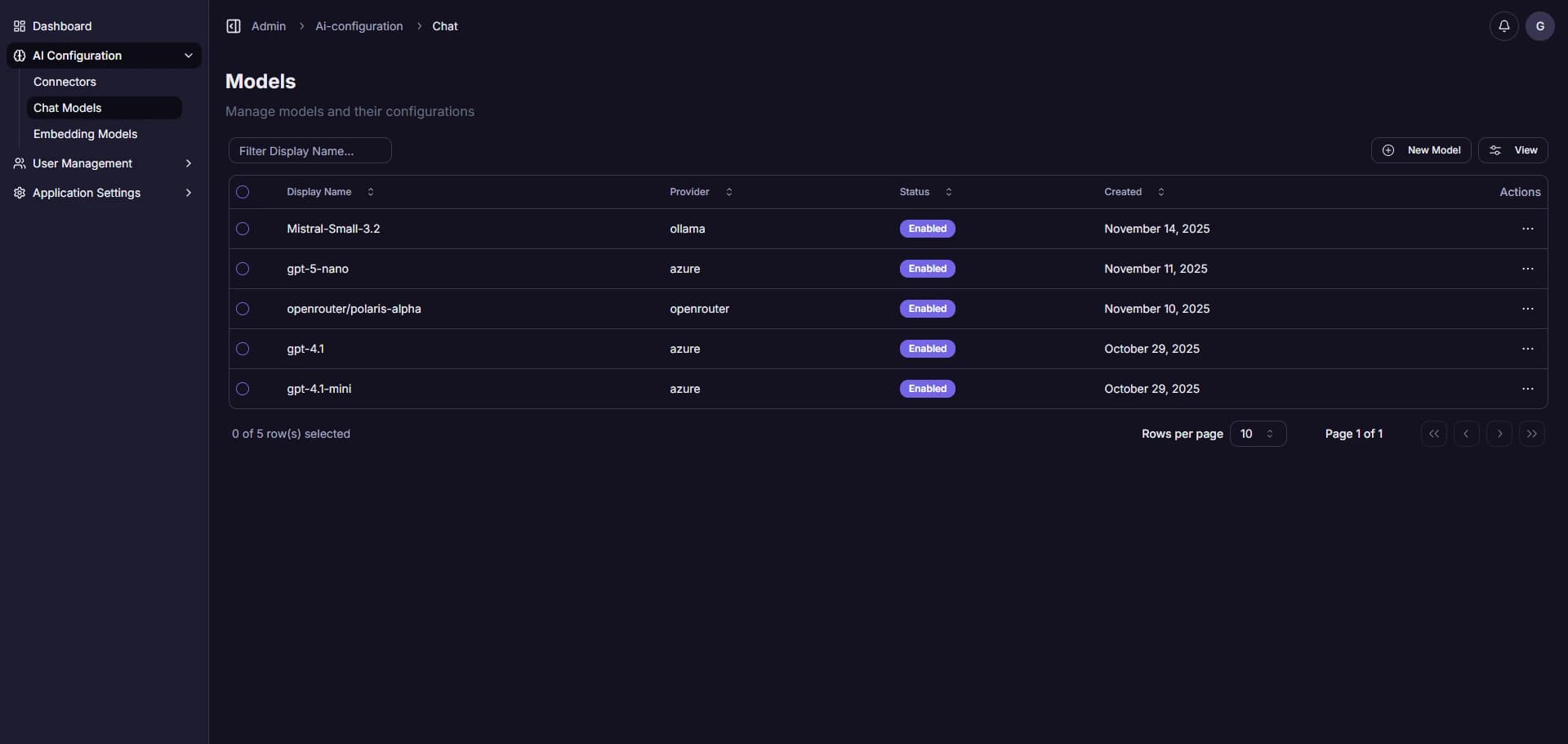Open the Connectors page from sidebar

pos(65,82)
